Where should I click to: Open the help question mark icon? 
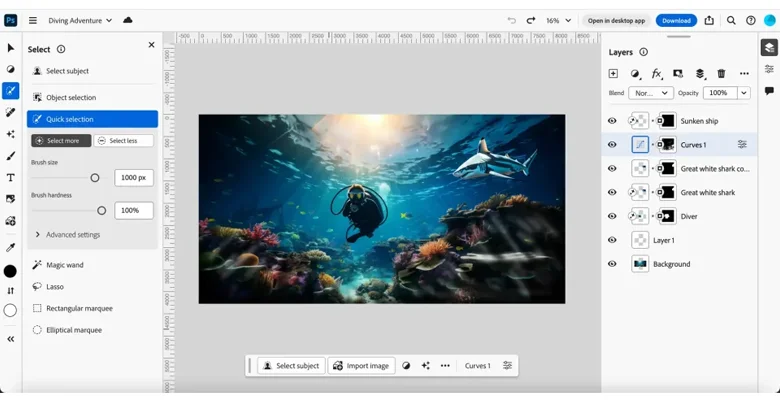click(751, 20)
